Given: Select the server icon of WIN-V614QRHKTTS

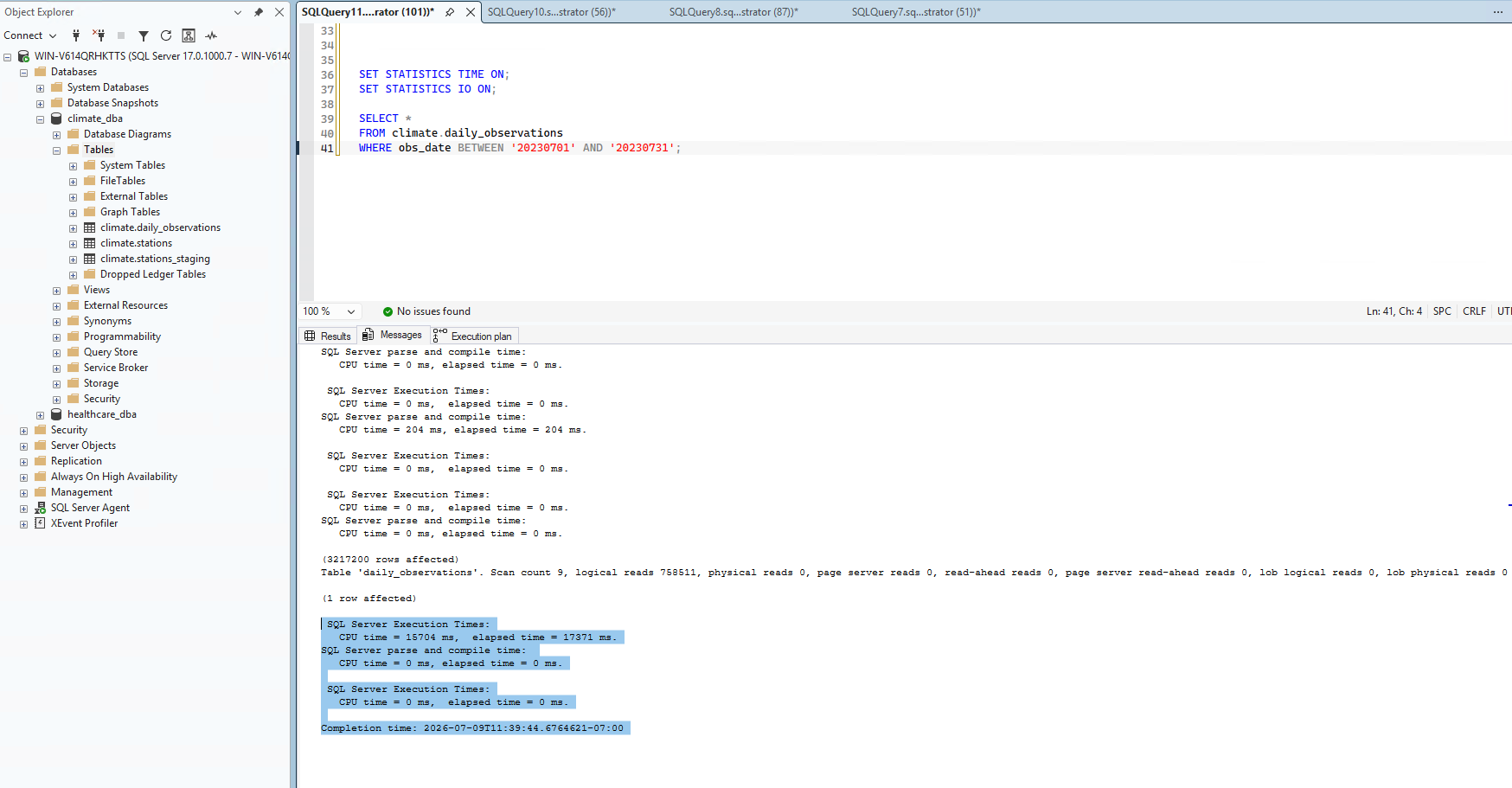Looking at the screenshot, I should 23,56.
